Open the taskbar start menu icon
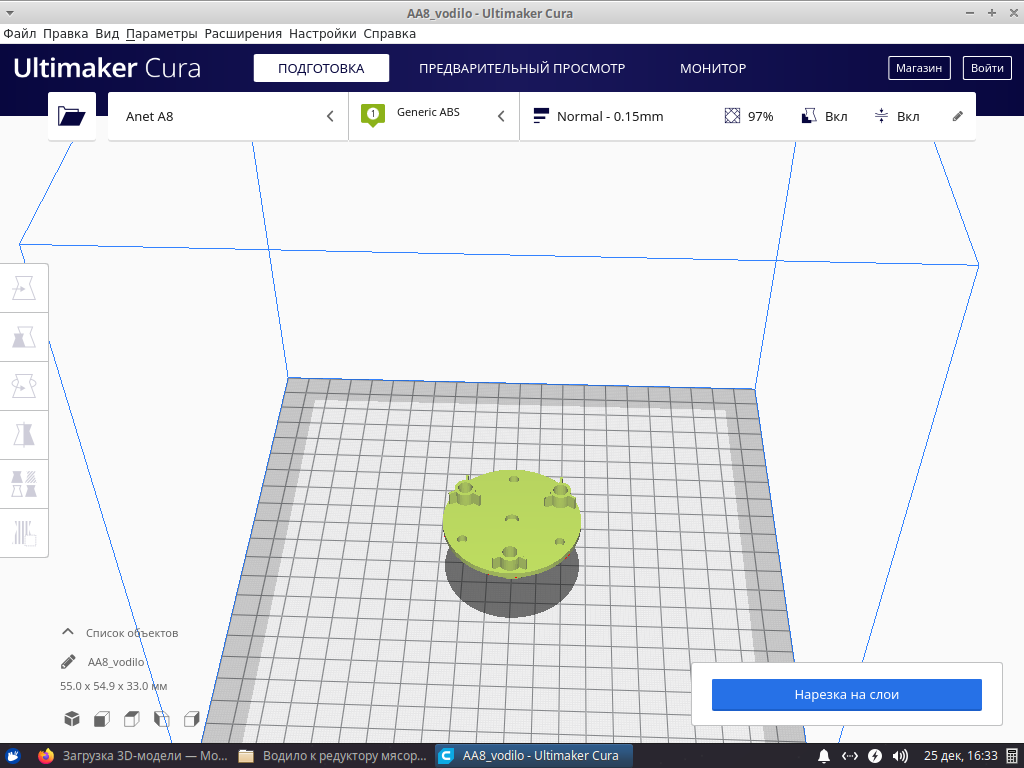This screenshot has width=1024, height=768. click(13, 756)
